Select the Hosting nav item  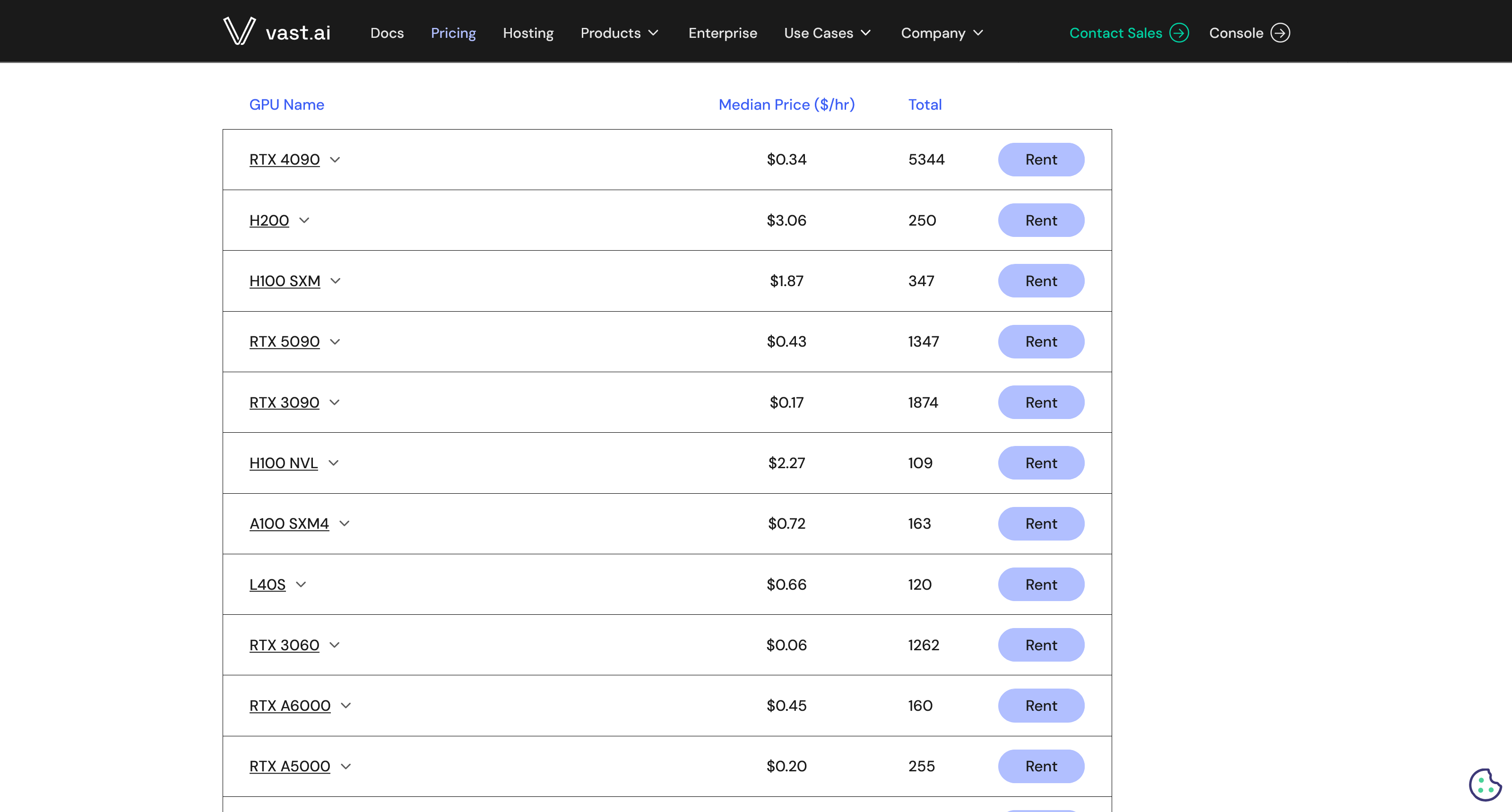pos(527,33)
